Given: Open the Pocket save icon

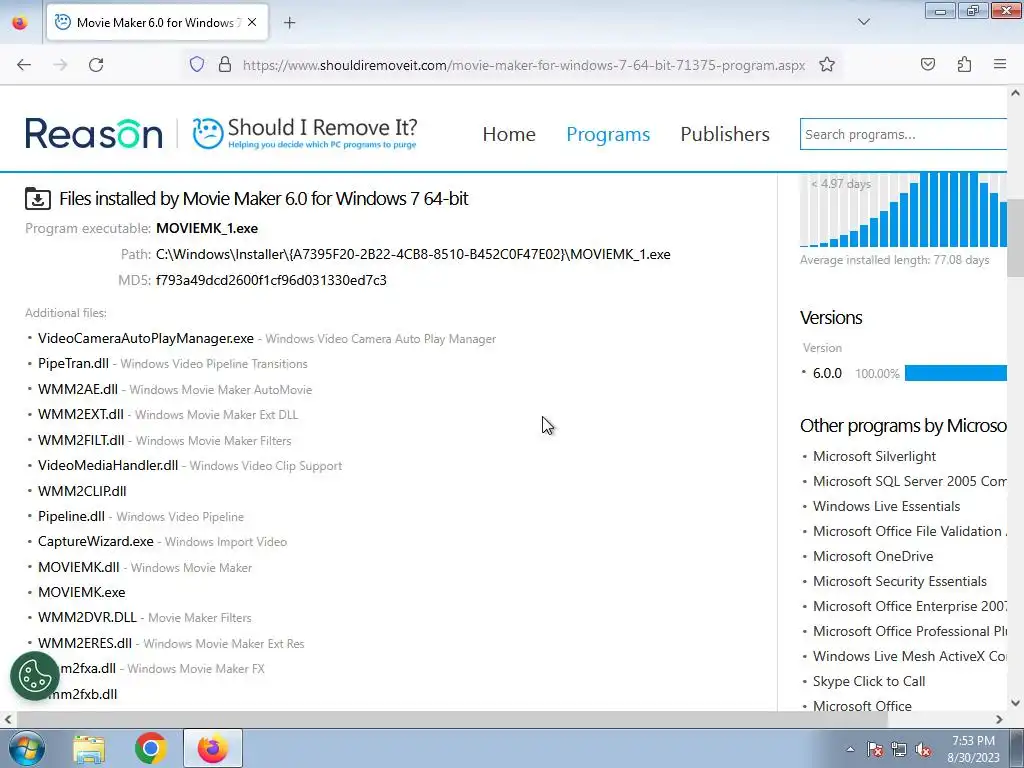Looking at the screenshot, I should point(927,65).
